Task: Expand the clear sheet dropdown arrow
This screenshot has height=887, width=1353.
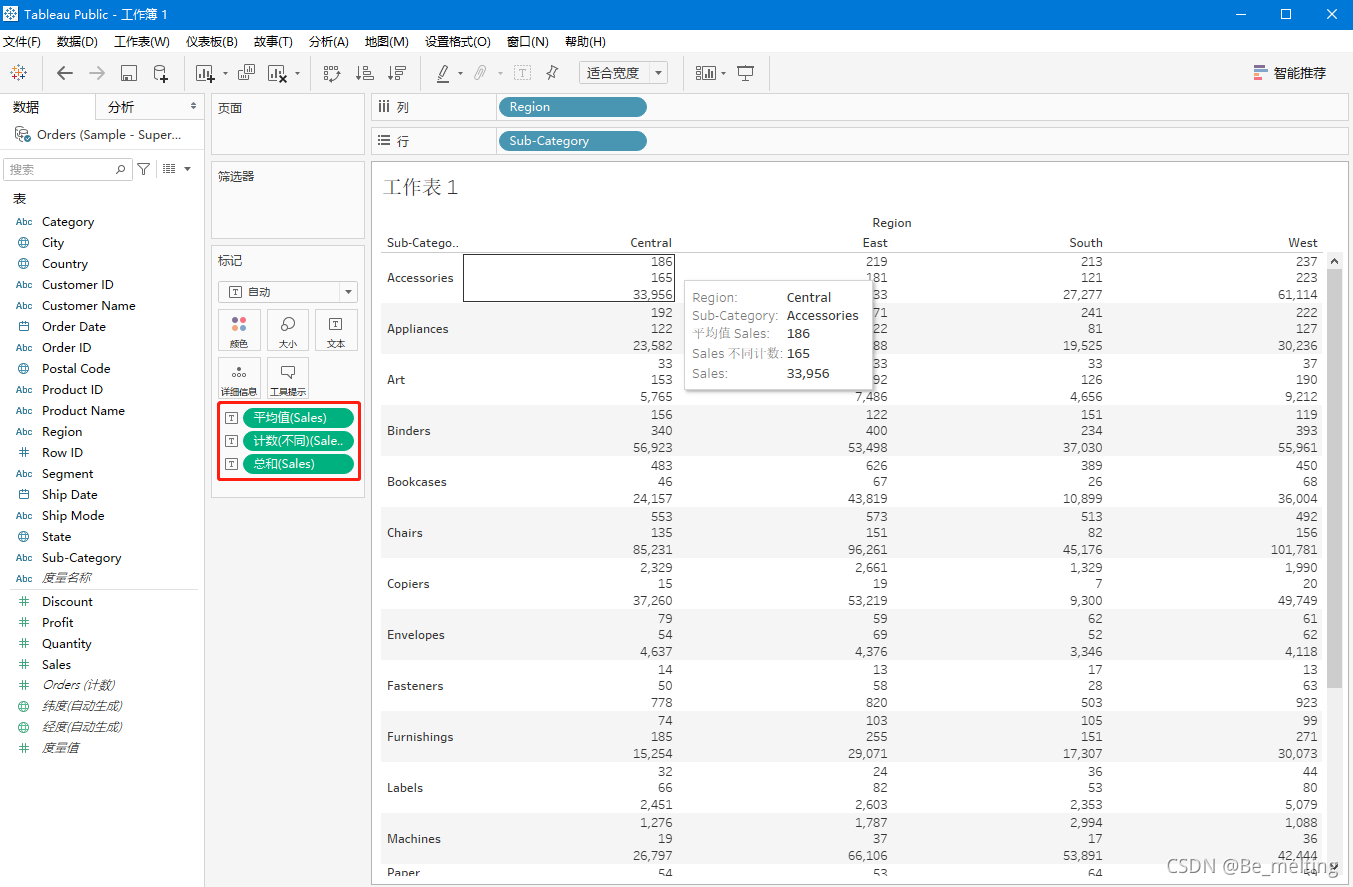Action: point(297,73)
